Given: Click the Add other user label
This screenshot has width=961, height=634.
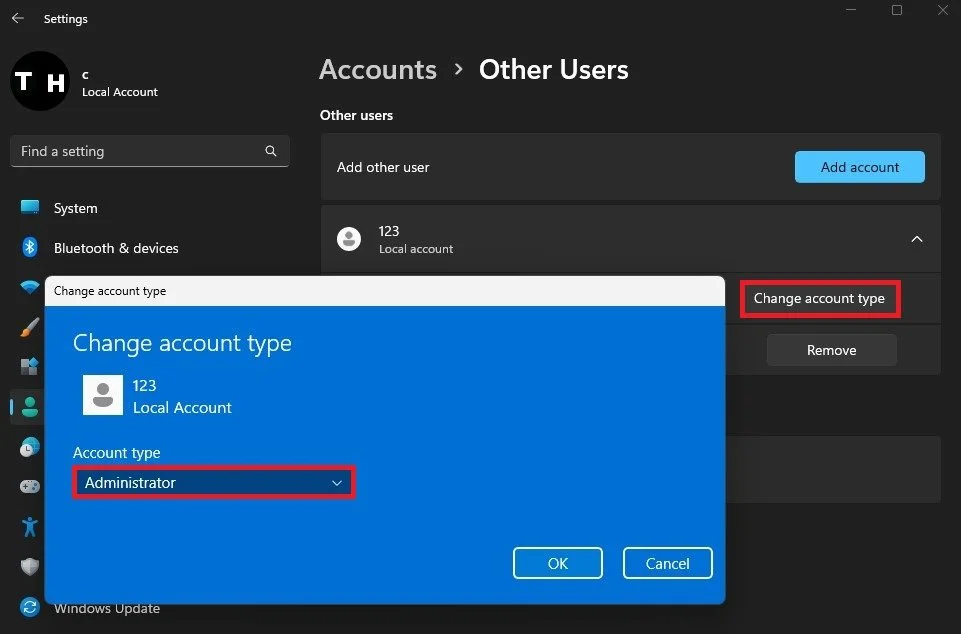Looking at the screenshot, I should (x=383, y=167).
